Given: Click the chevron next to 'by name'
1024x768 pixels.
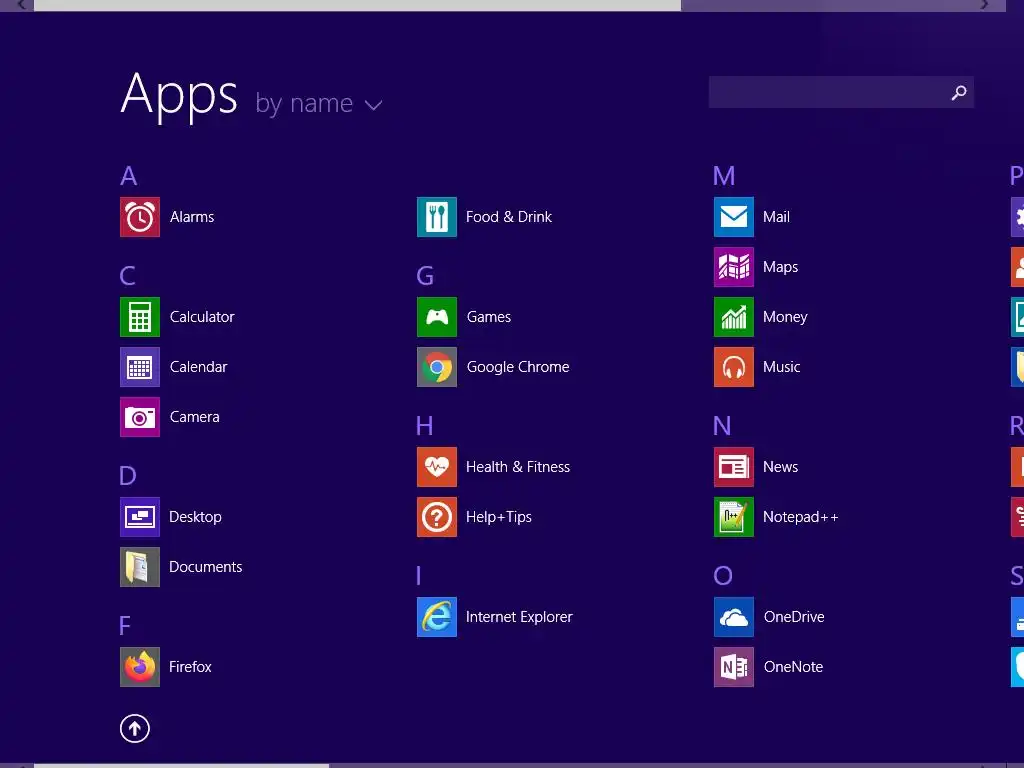Looking at the screenshot, I should pos(373,105).
